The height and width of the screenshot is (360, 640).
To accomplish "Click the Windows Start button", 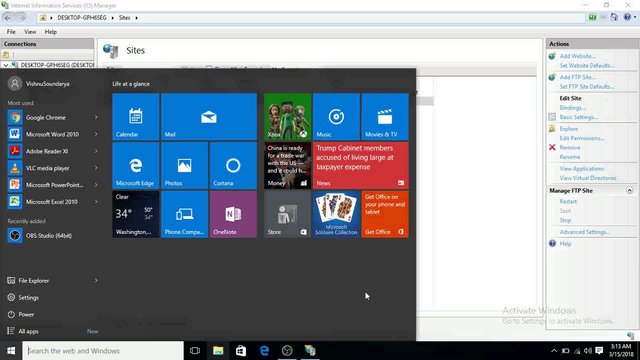I will point(11,351).
